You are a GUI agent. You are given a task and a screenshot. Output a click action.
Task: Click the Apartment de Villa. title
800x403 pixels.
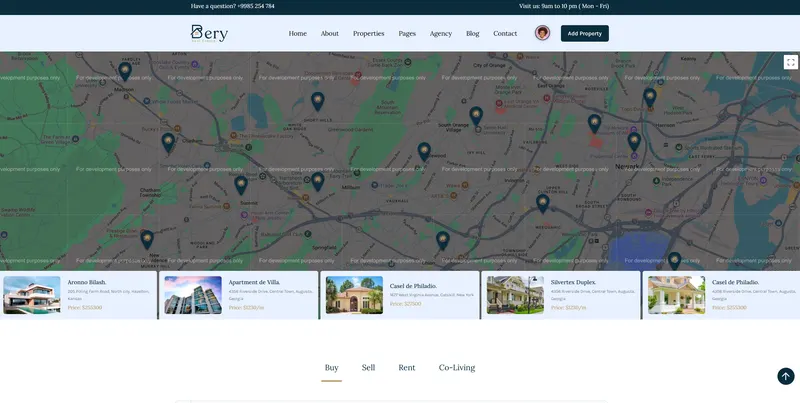click(254, 282)
